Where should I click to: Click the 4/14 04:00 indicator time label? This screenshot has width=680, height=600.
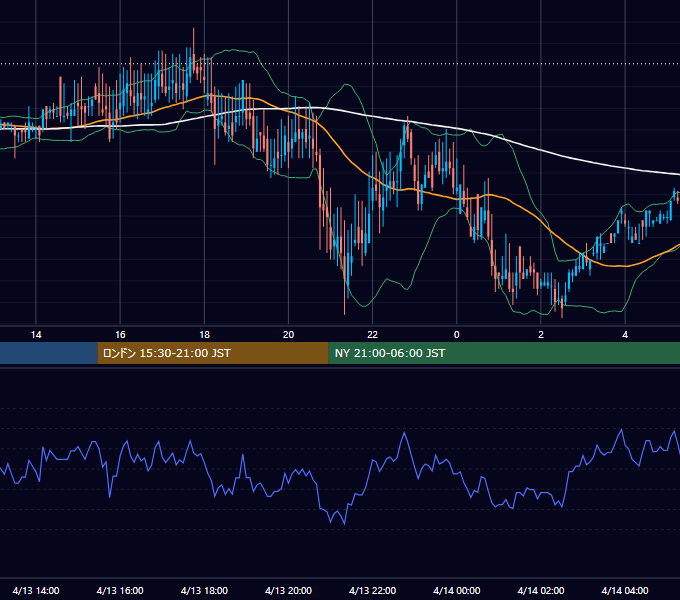(x=625, y=590)
